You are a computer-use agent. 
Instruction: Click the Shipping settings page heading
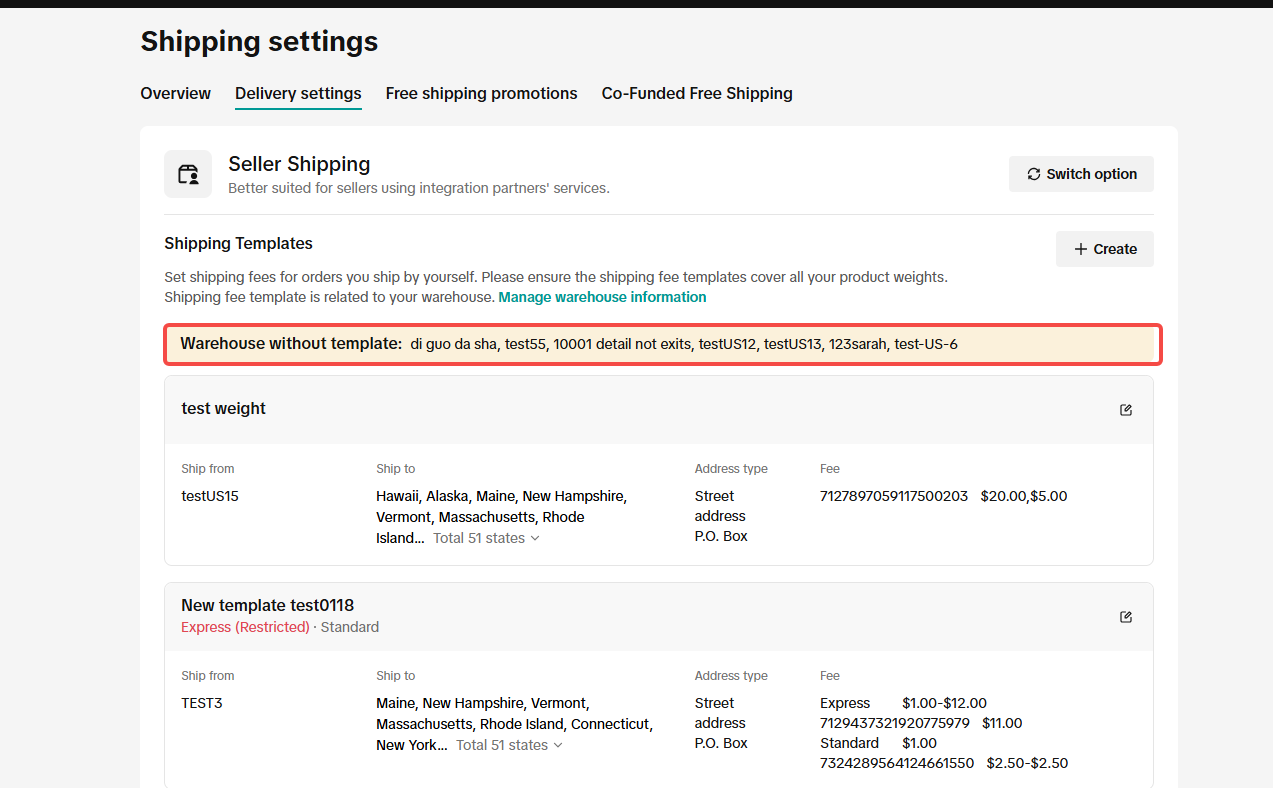click(259, 41)
